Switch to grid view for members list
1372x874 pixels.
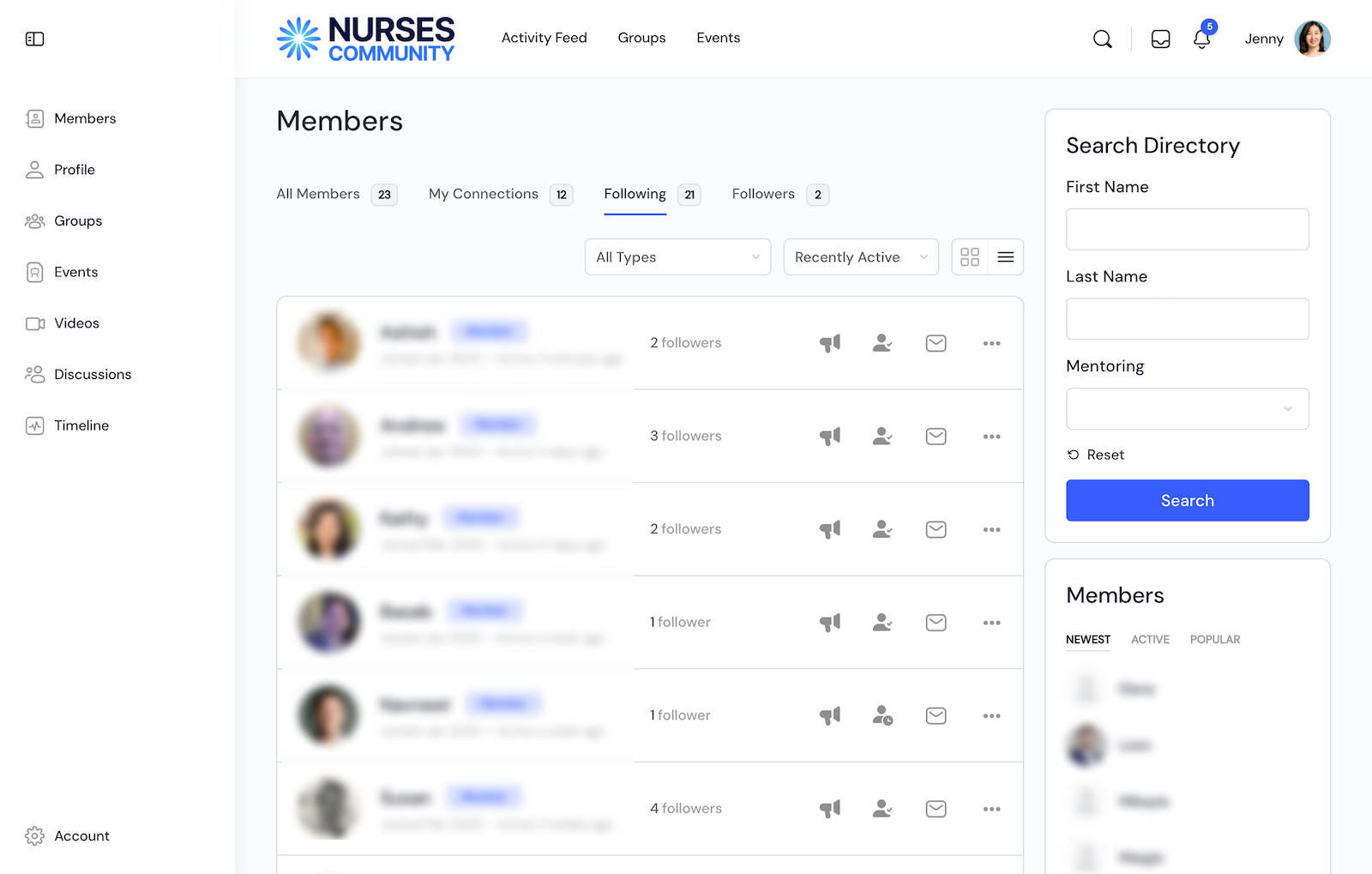[970, 256]
